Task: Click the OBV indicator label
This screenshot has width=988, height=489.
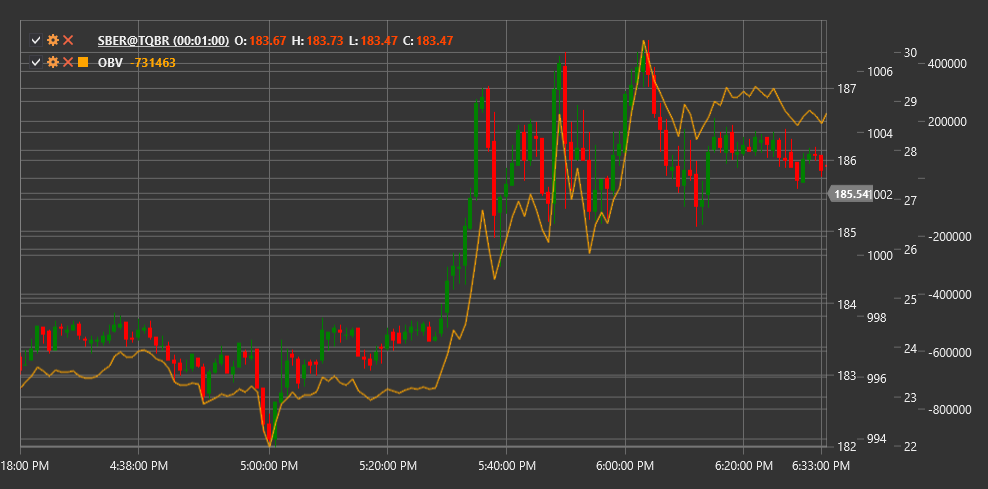Action: [x=110, y=63]
